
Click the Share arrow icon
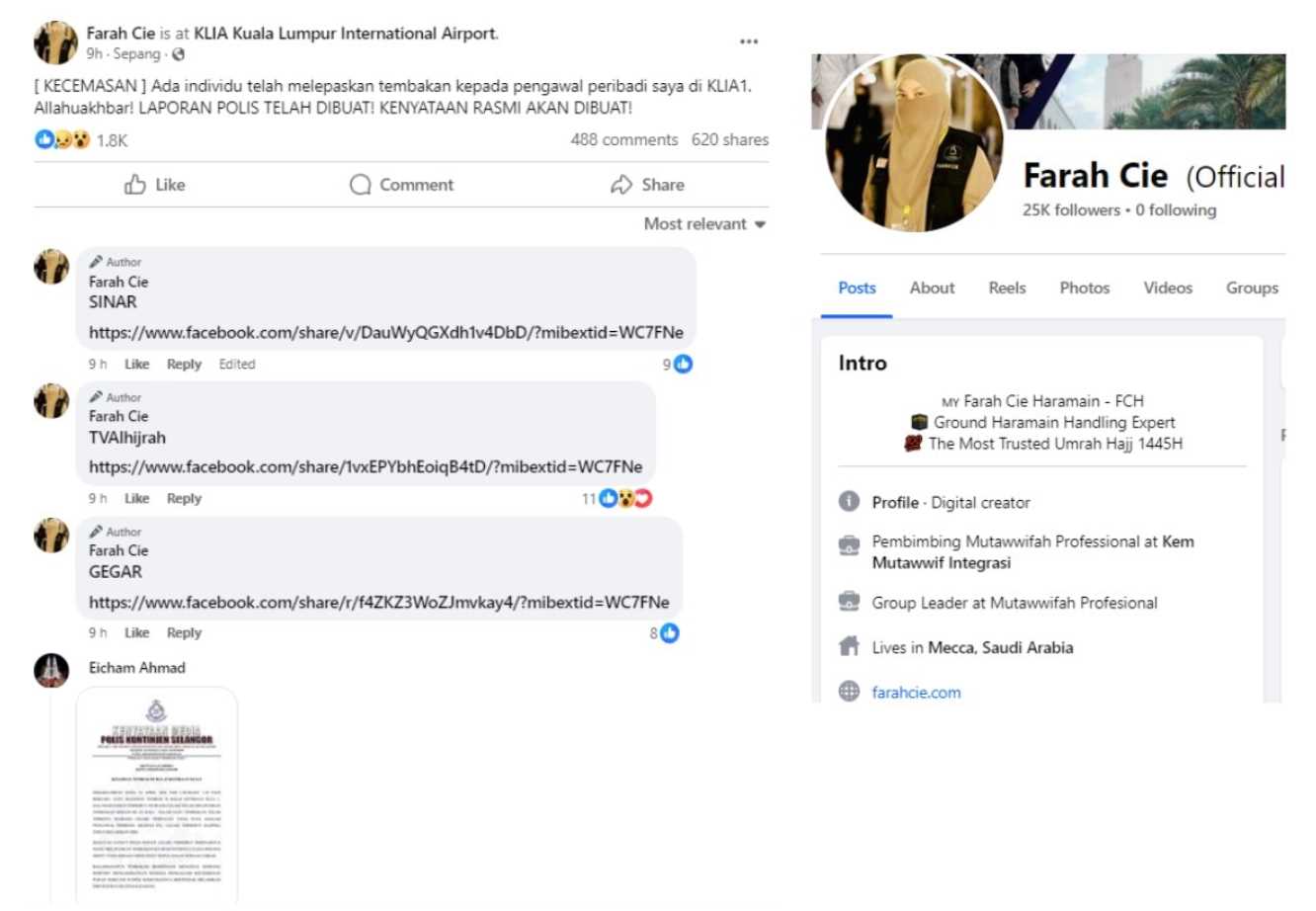tap(621, 185)
